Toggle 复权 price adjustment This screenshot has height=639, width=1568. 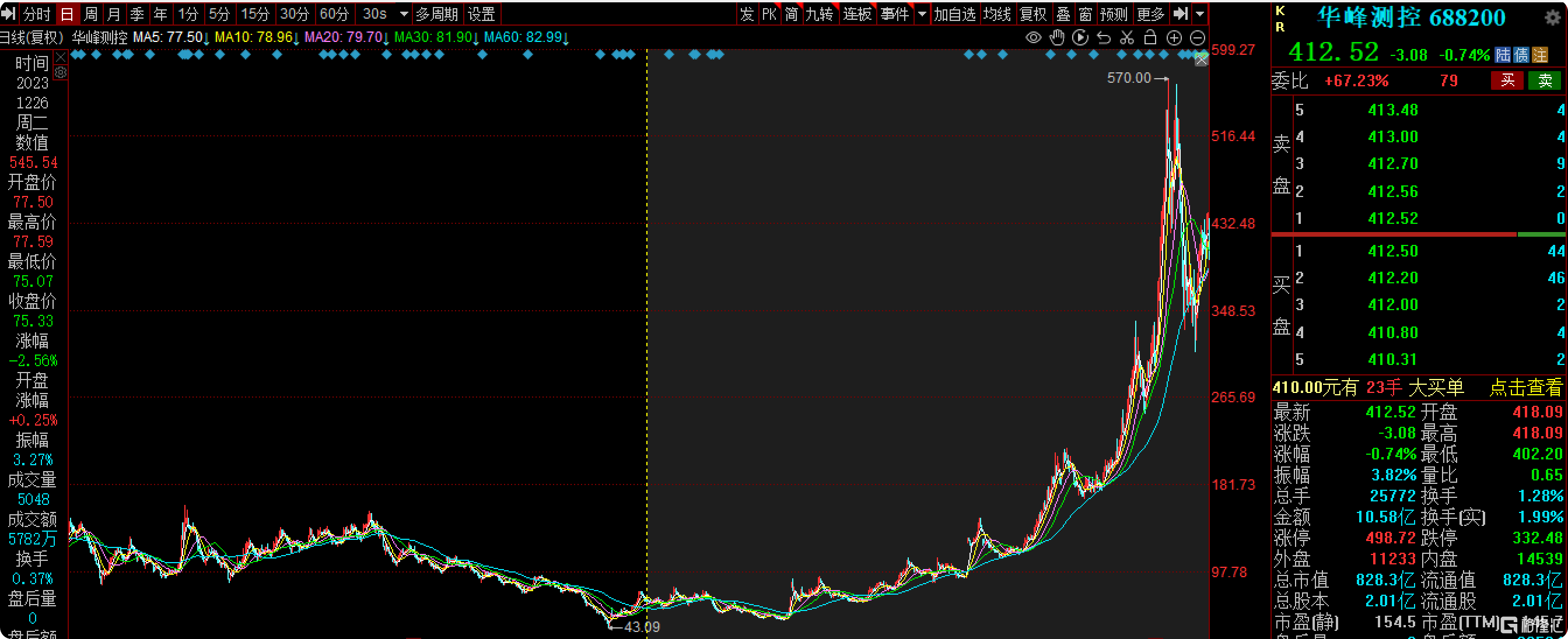1033,13
